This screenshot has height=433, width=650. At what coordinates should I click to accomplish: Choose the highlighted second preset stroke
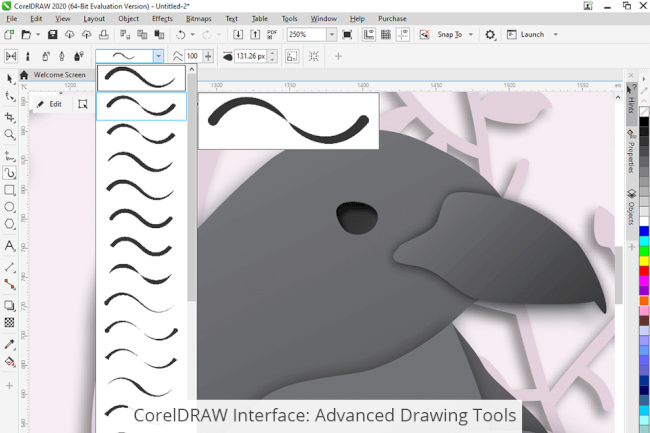[141, 106]
